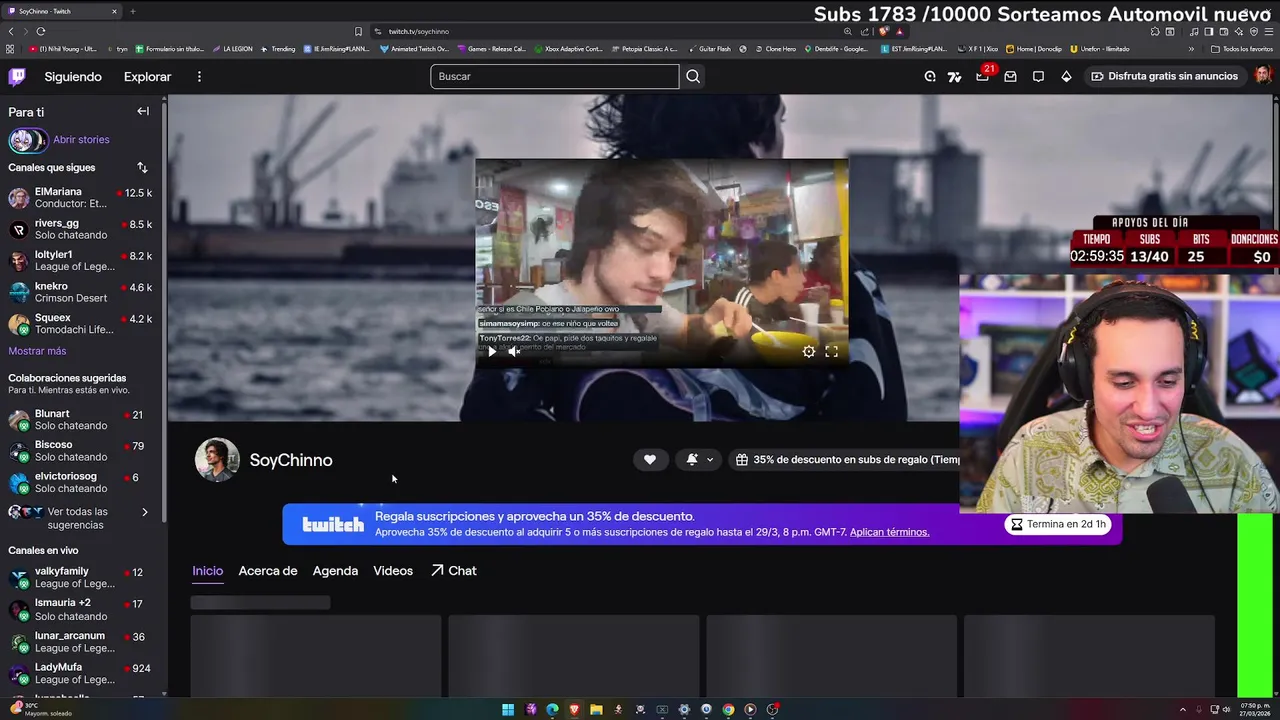1280x720 pixels.
Task: Click the search magnifier button
Action: (x=693, y=76)
